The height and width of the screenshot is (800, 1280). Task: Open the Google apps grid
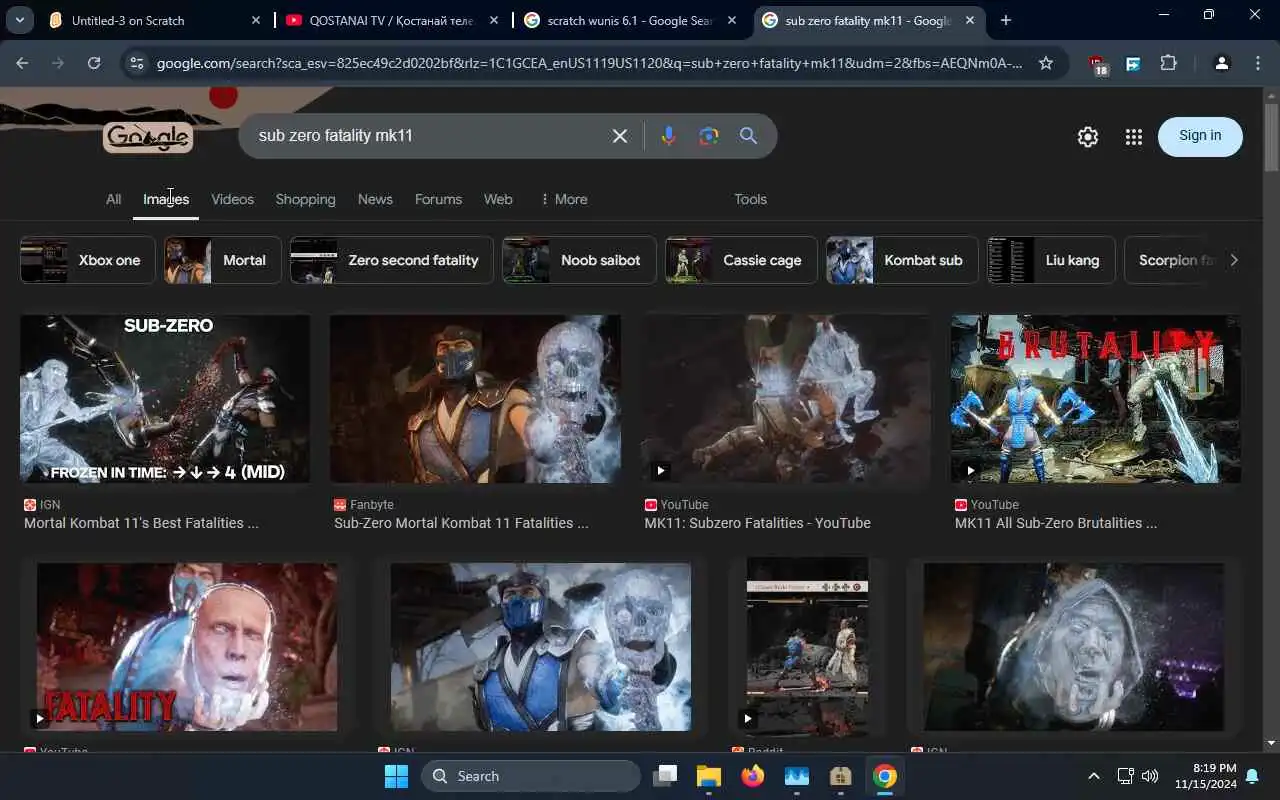coord(1133,137)
